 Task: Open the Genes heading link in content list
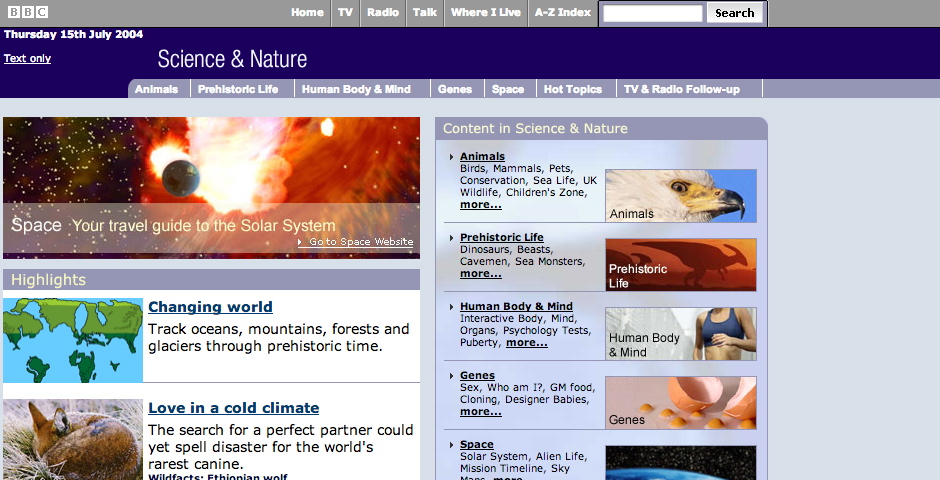[x=477, y=376]
